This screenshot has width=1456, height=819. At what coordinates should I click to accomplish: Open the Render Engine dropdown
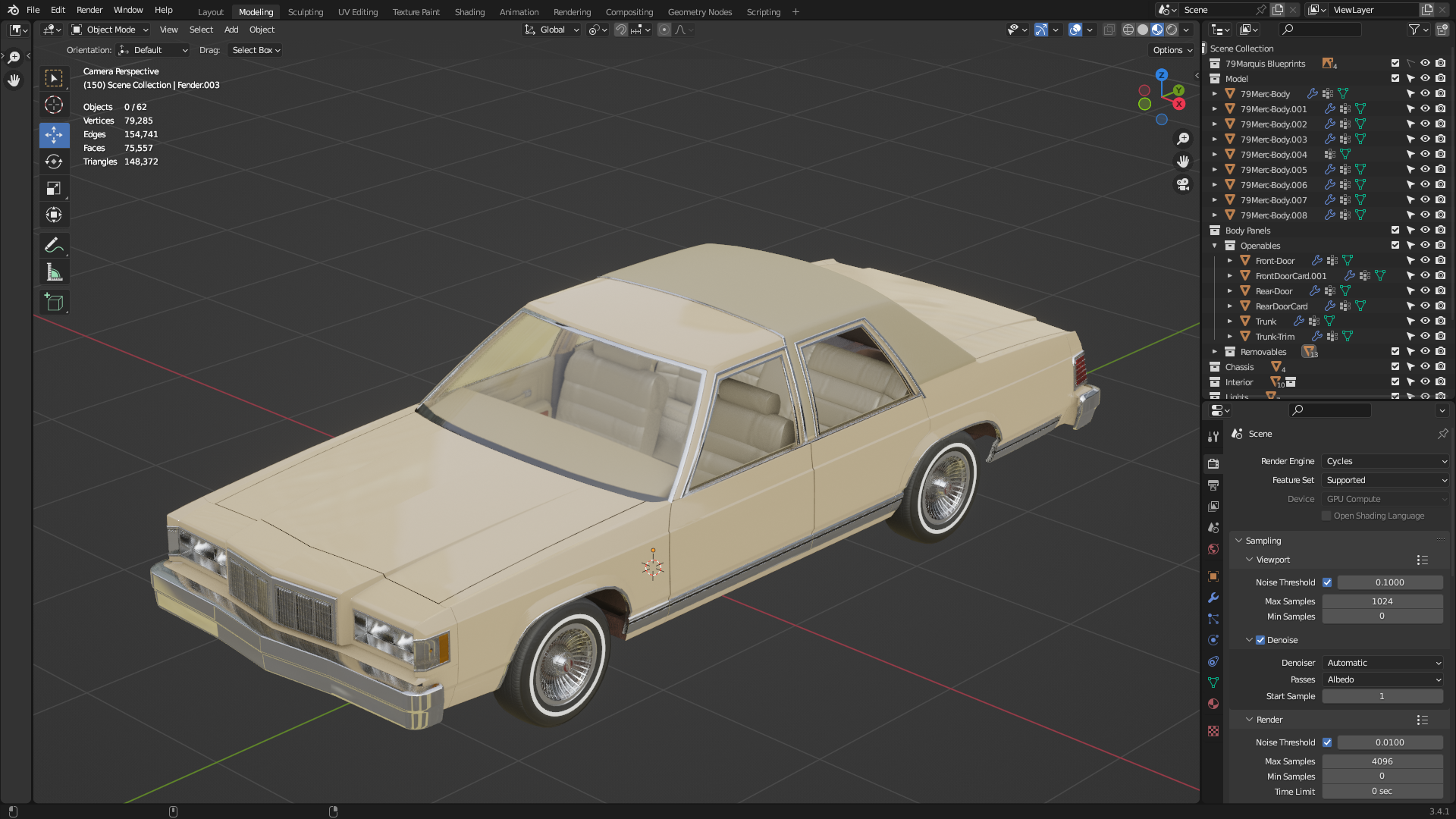tap(1385, 461)
